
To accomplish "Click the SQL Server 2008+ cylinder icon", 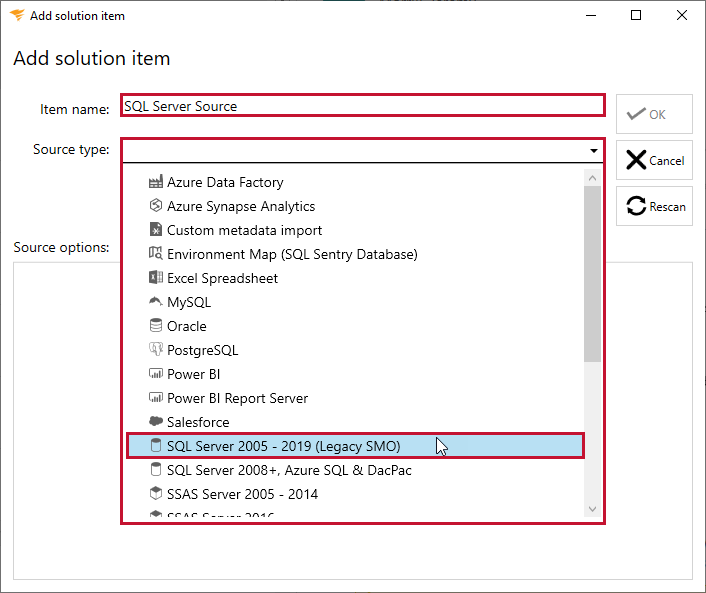I will pos(155,469).
